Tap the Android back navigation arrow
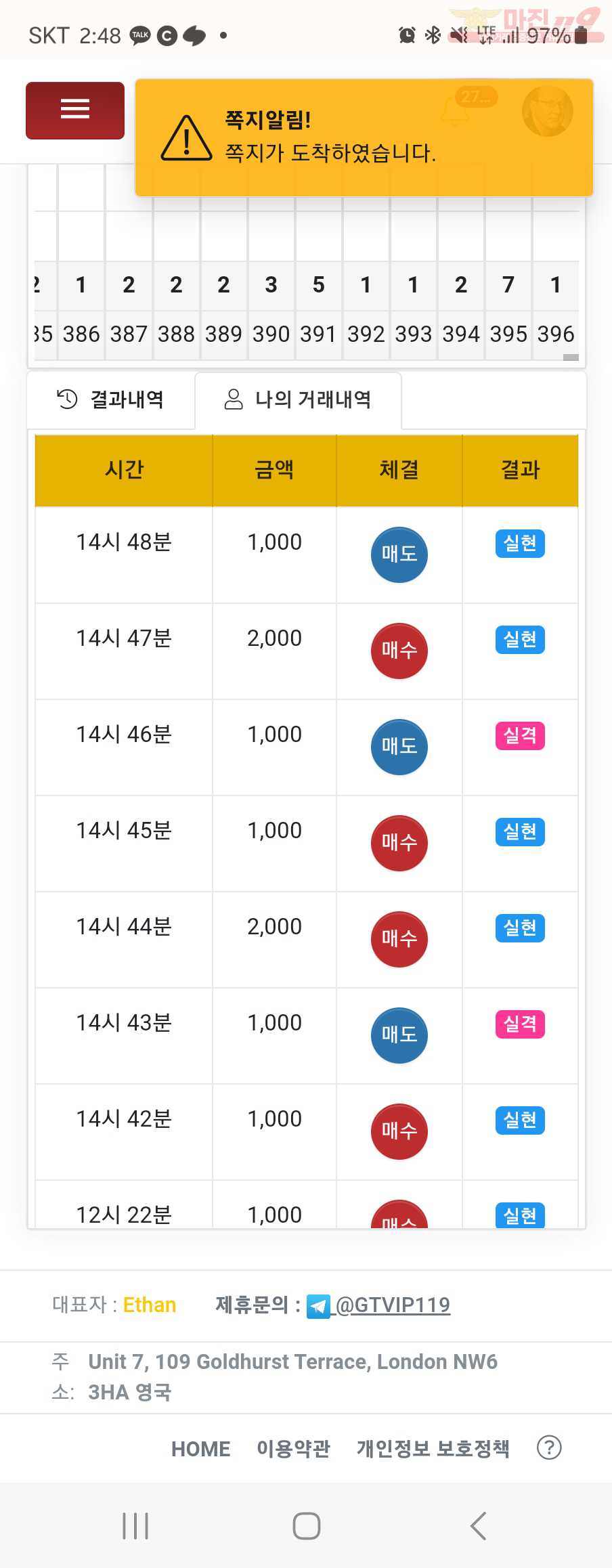Image resolution: width=612 pixels, height=1568 pixels. (478, 1526)
